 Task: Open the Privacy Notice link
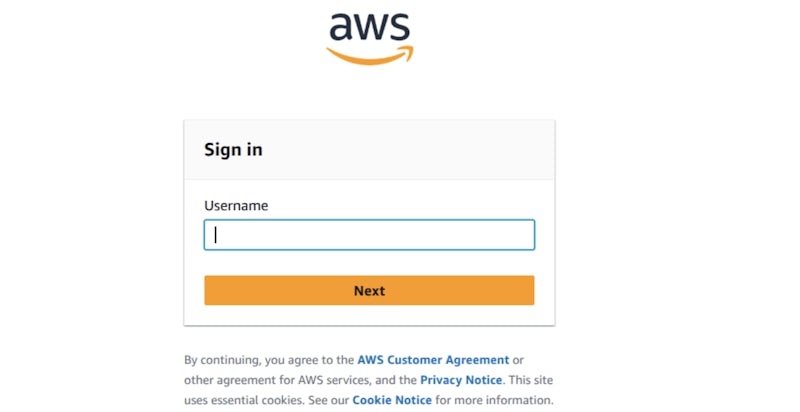click(462, 380)
